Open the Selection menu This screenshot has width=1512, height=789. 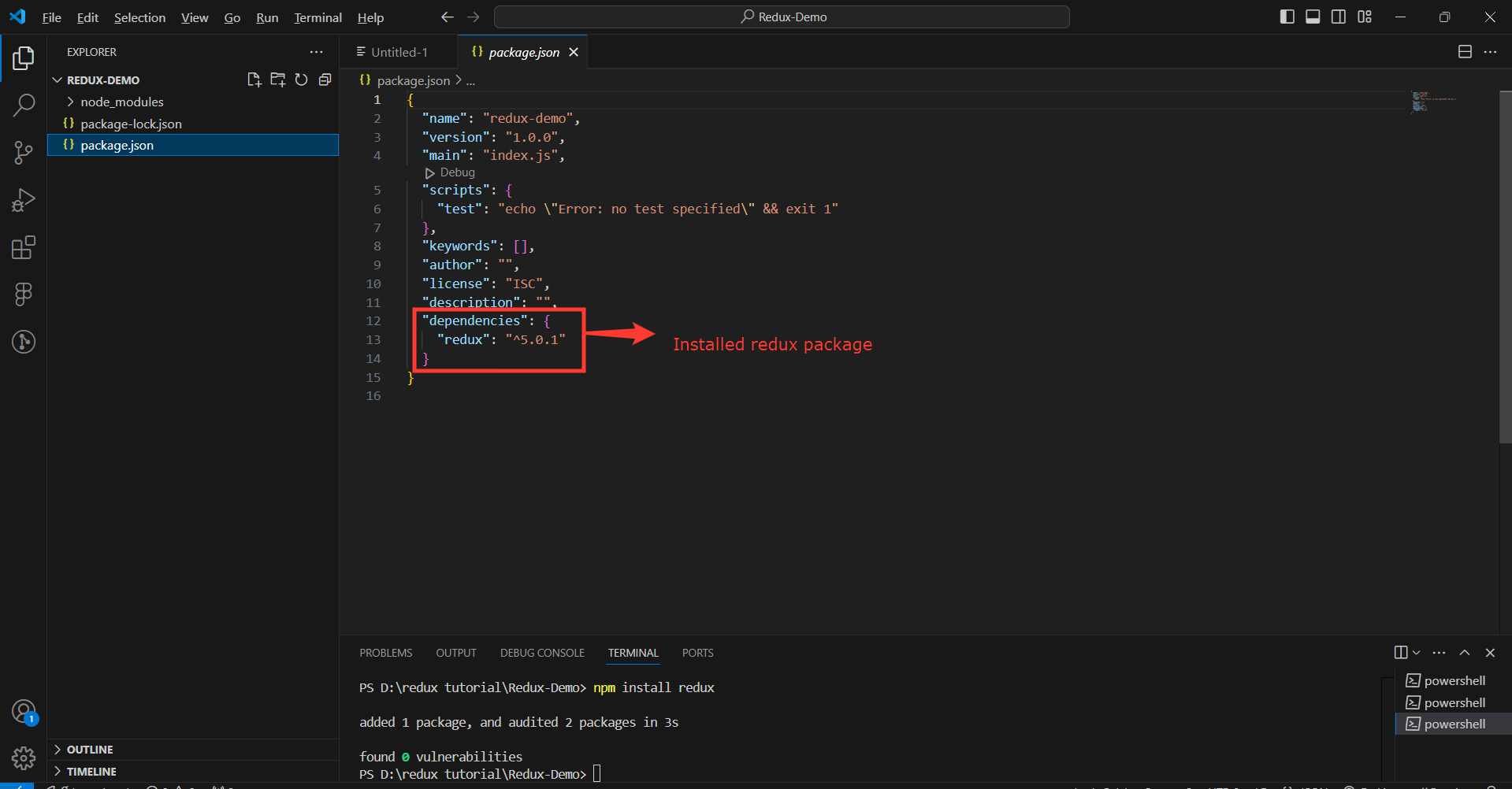click(x=139, y=17)
